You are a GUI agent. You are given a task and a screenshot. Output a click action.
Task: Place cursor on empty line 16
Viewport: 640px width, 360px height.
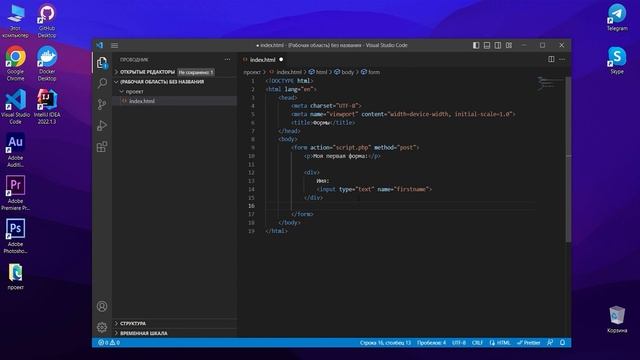point(400,206)
